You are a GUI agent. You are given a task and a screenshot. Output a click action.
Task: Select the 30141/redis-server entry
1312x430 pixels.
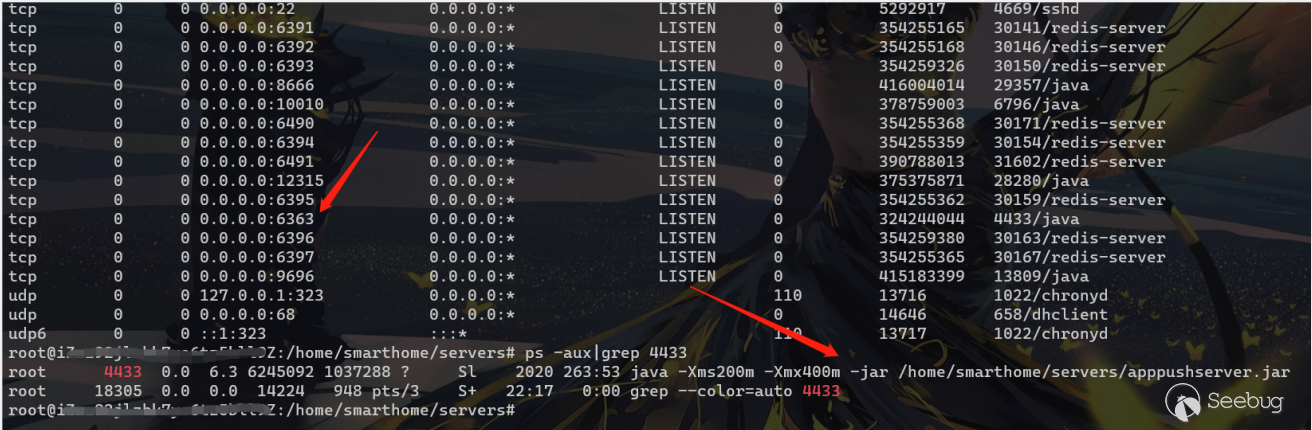point(1079,28)
